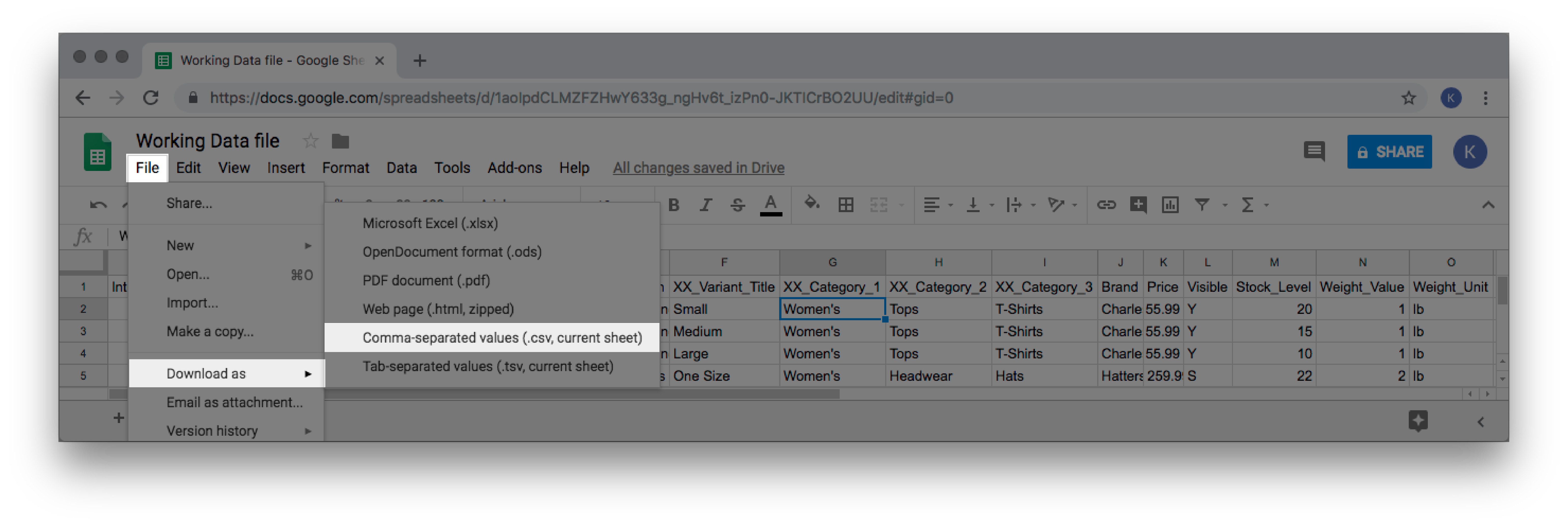
Task: Reload the page in Chrome
Action: [x=150, y=98]
